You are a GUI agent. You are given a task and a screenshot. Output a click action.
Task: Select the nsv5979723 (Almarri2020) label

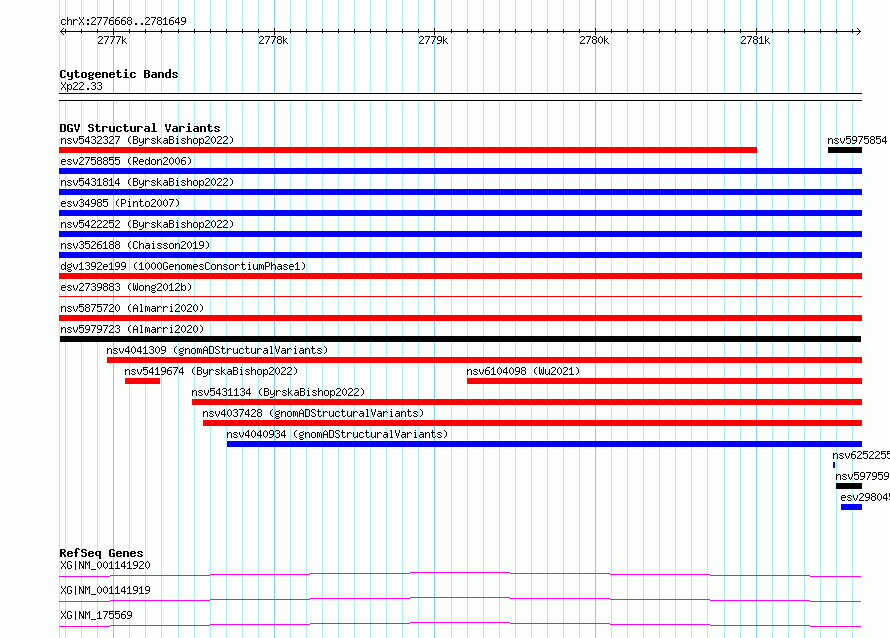(132, 329)
